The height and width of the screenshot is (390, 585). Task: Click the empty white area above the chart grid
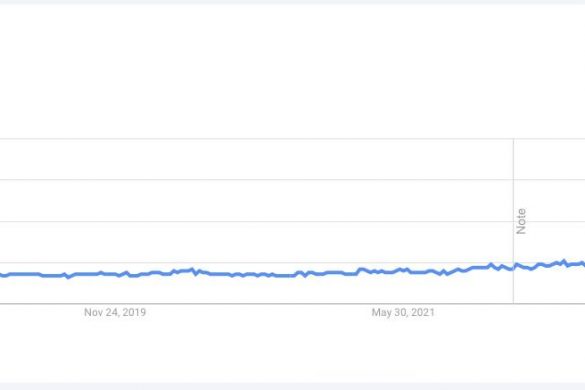click(292, 71)
